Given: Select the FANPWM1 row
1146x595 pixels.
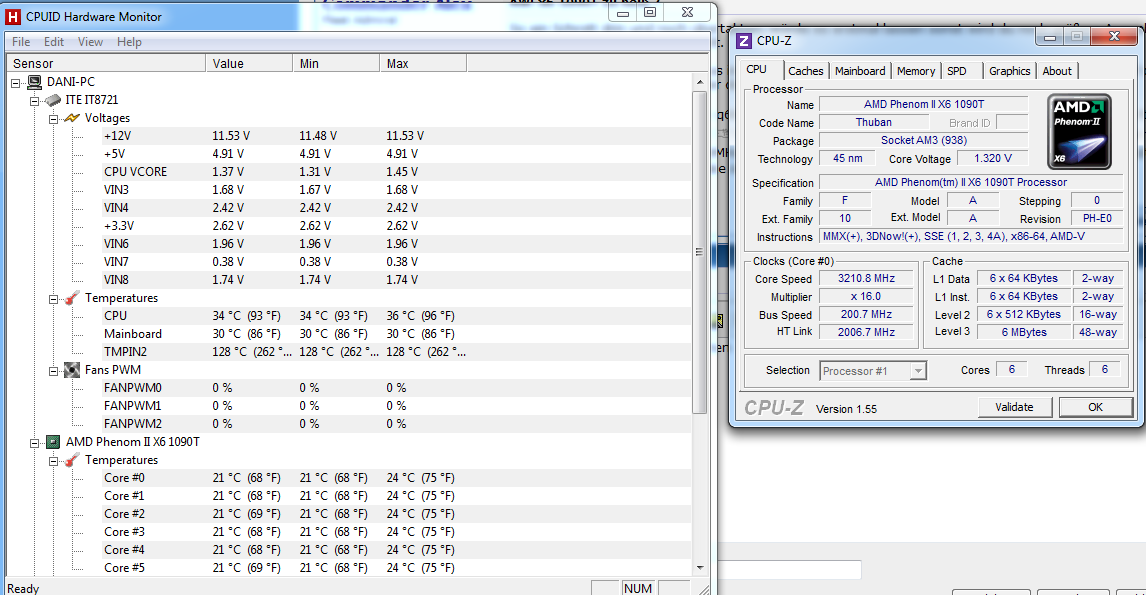Looking at the screenshot, I should 396,406.
